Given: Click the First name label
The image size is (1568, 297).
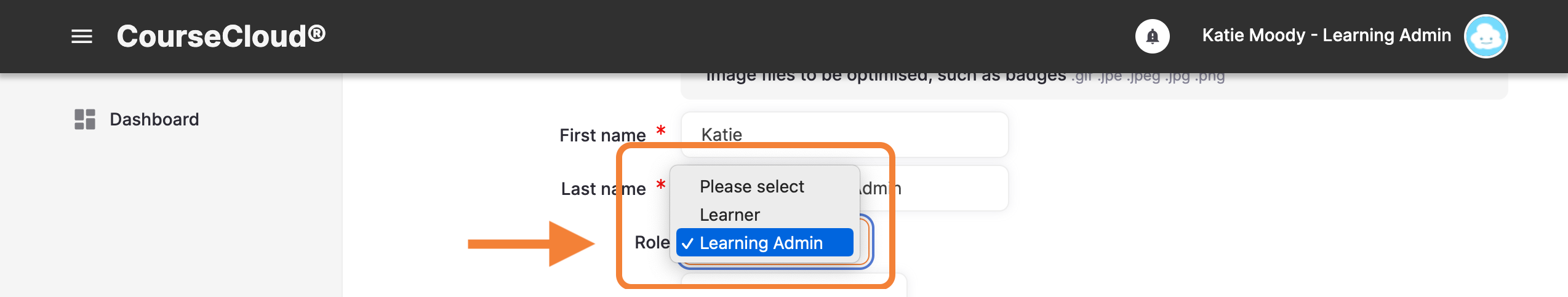Looking at the screenshot, I should 602,135.
